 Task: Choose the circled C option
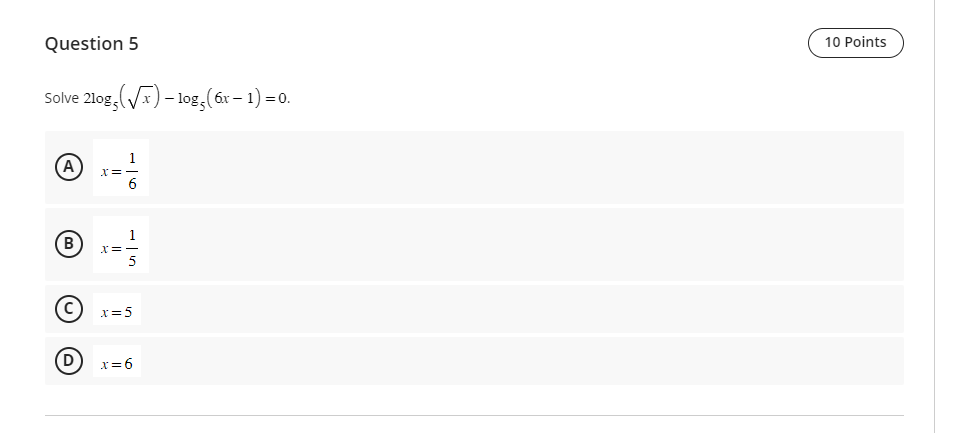pos(68,309)
